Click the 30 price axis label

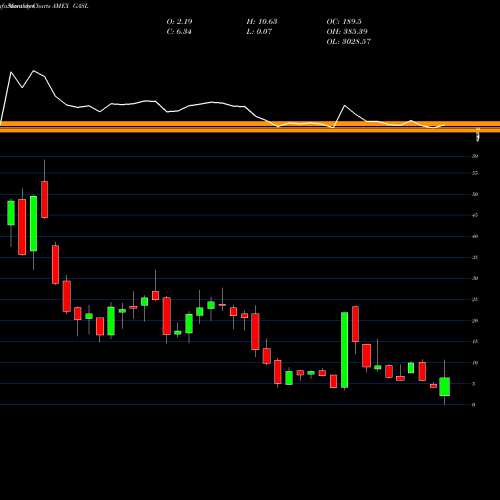[475, 278]
